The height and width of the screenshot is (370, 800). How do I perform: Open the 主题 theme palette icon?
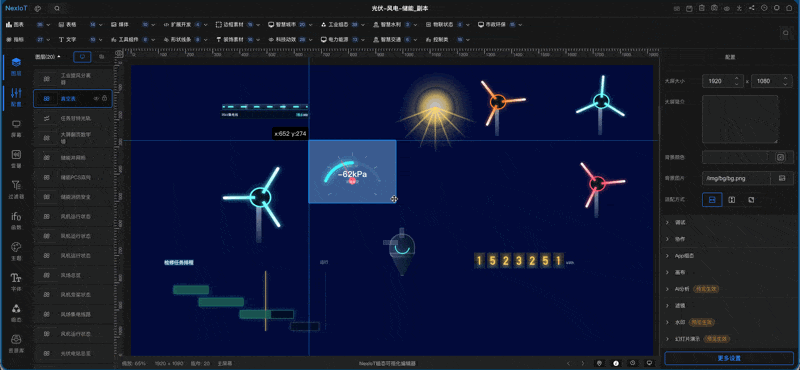[x=16, y=251]
